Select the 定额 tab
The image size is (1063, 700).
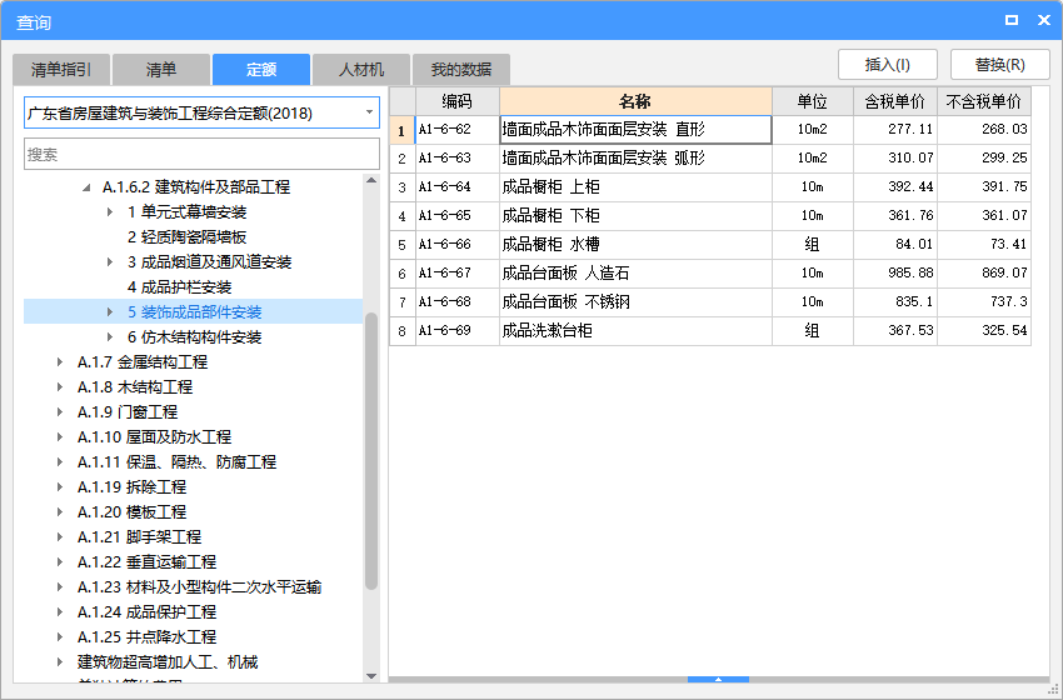click(261, 69)
